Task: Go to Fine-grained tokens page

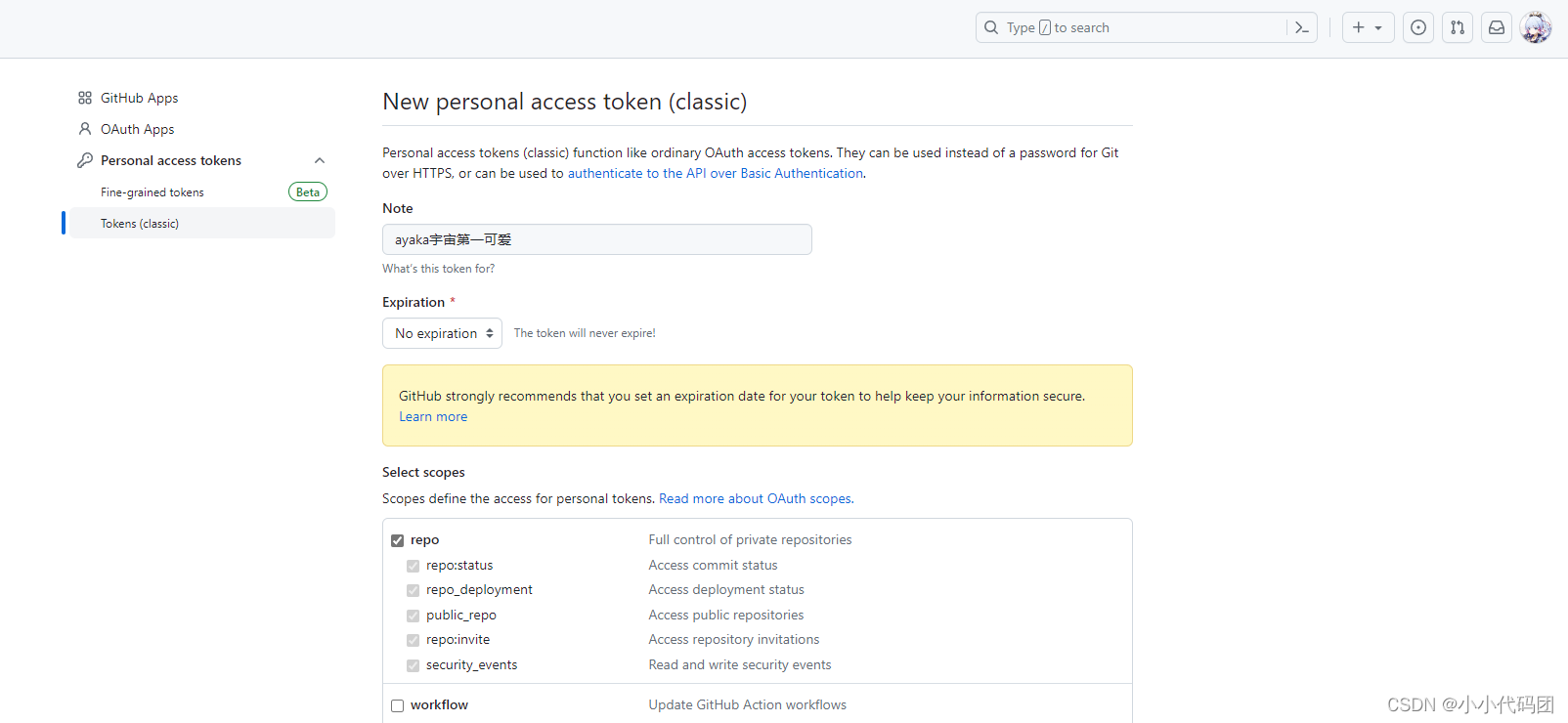Action: [x=152, y=192]
